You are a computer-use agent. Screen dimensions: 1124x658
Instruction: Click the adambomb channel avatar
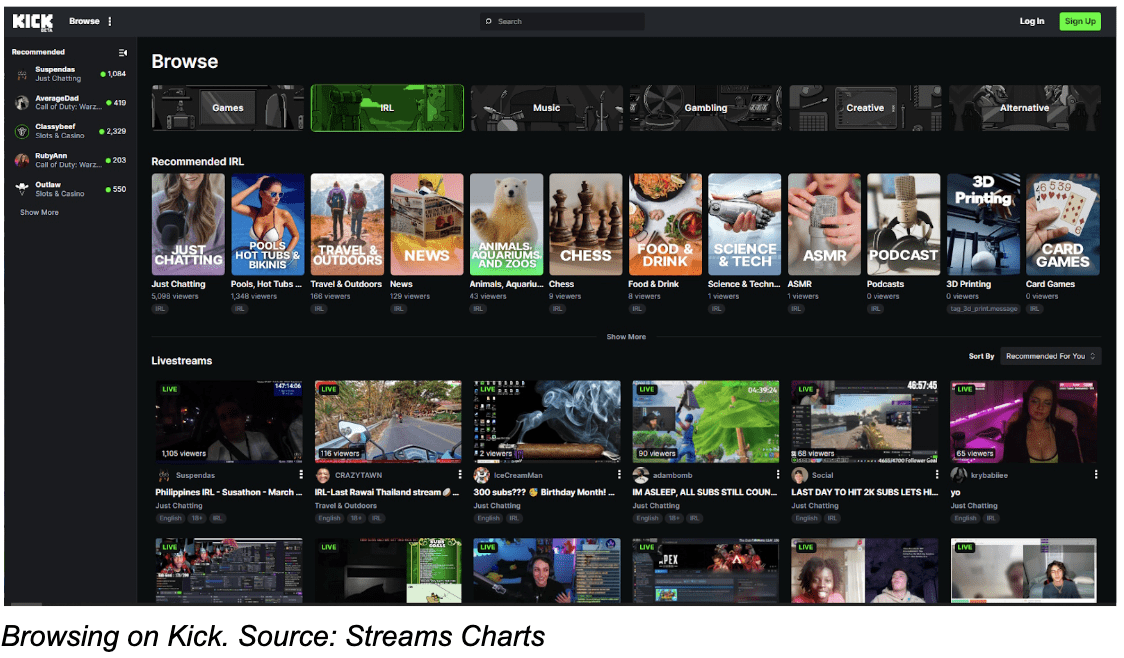641,475
